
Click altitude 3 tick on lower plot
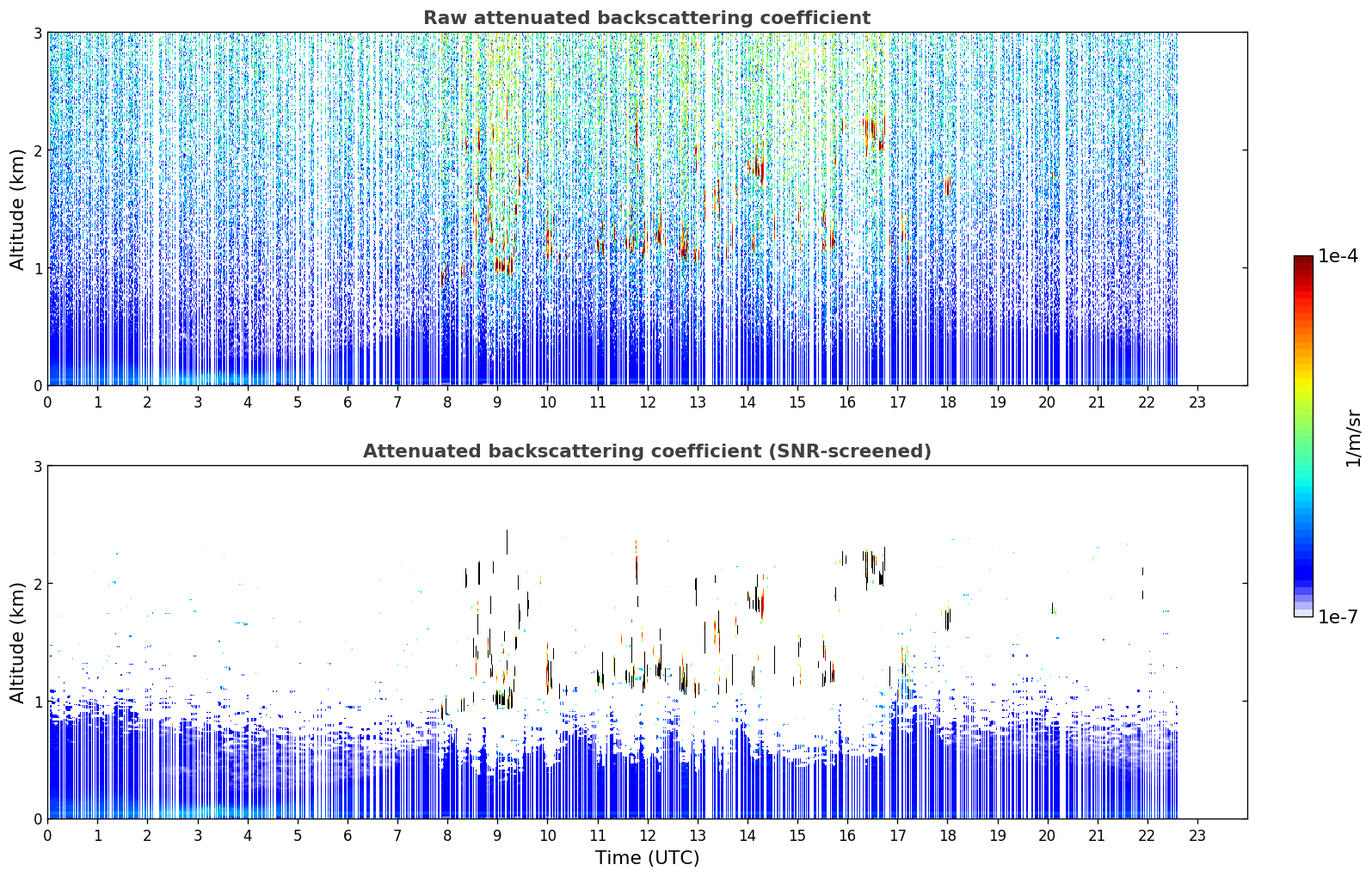pos(38,466)
